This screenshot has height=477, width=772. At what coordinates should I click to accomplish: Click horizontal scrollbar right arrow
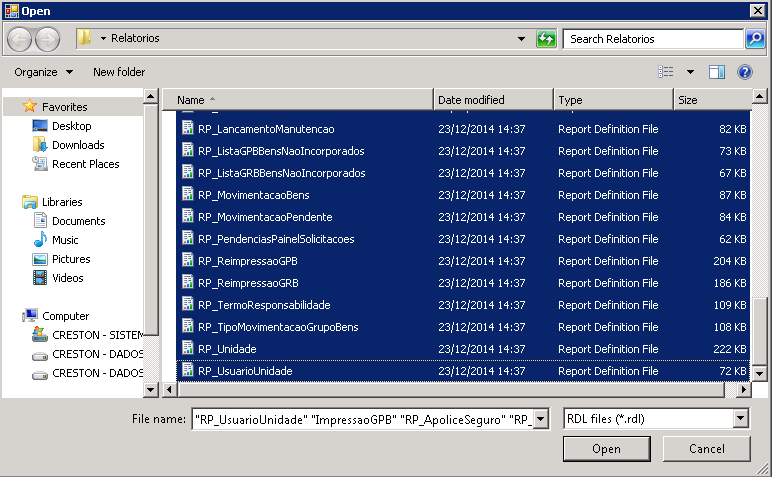click(743, 389)
